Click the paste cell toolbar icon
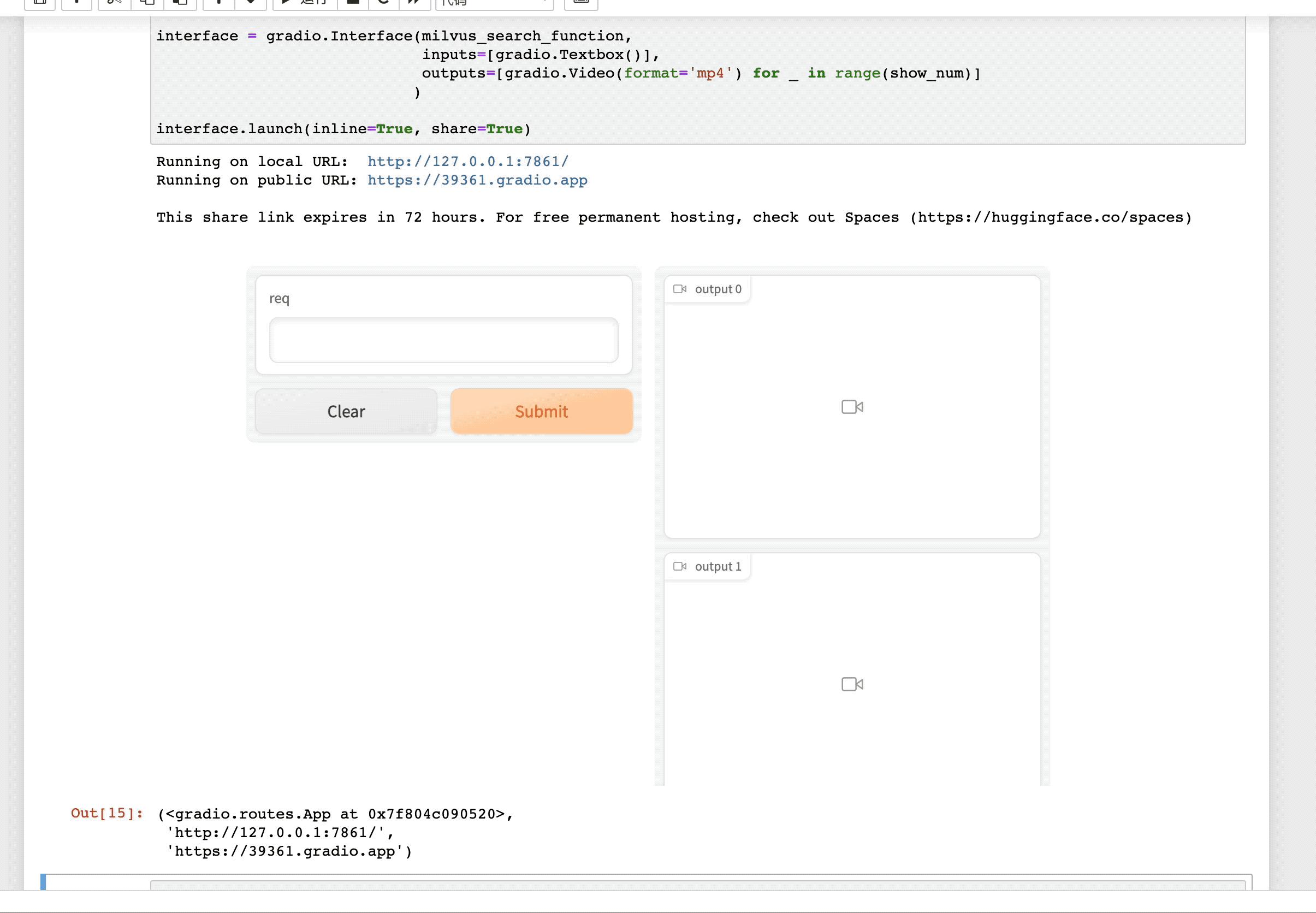 (x=180, y=3)
